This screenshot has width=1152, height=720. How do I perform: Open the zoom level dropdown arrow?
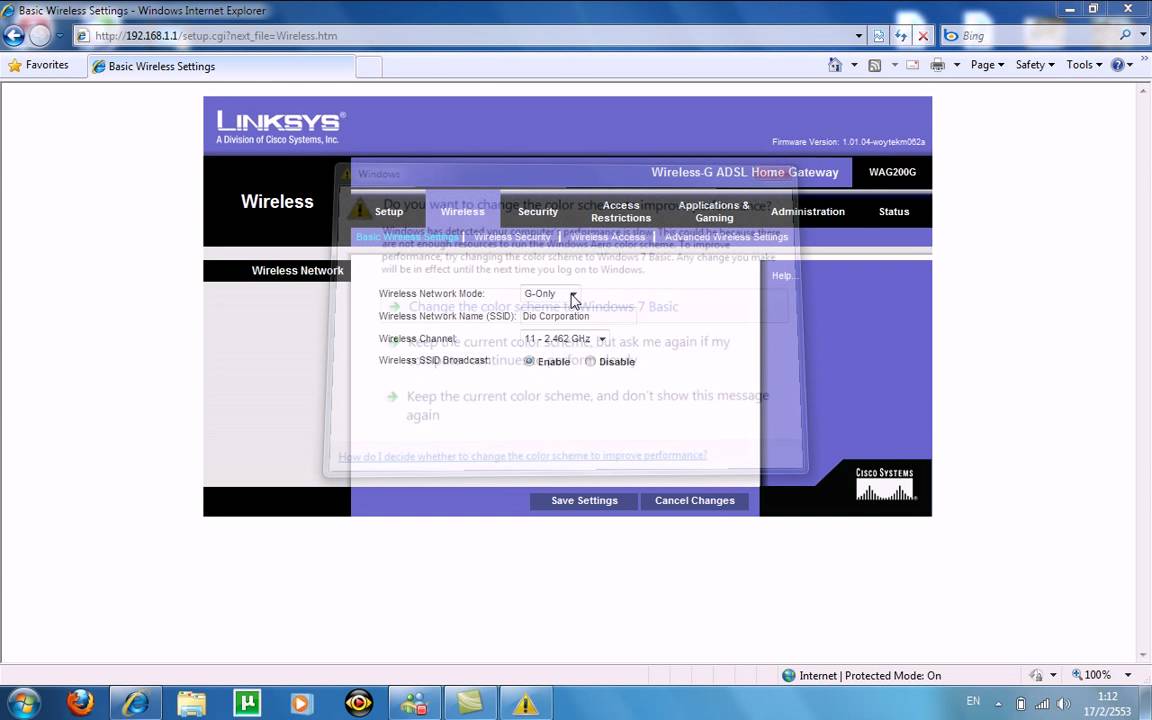[1128, 674]
